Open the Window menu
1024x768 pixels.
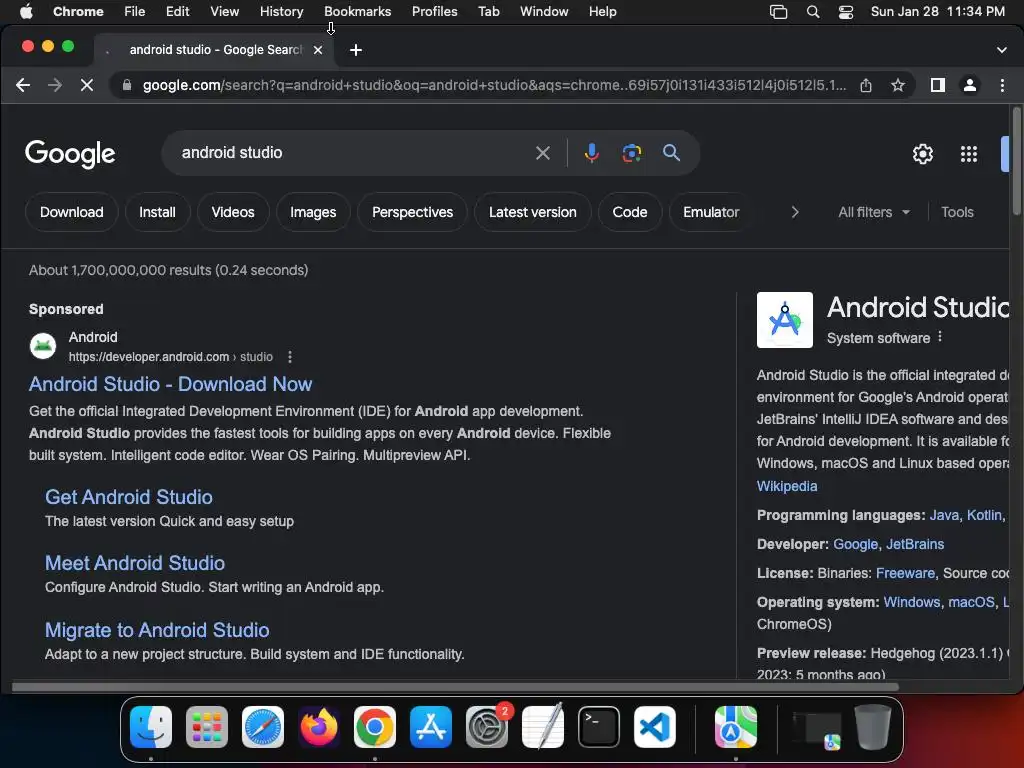(x=544, y=12)
